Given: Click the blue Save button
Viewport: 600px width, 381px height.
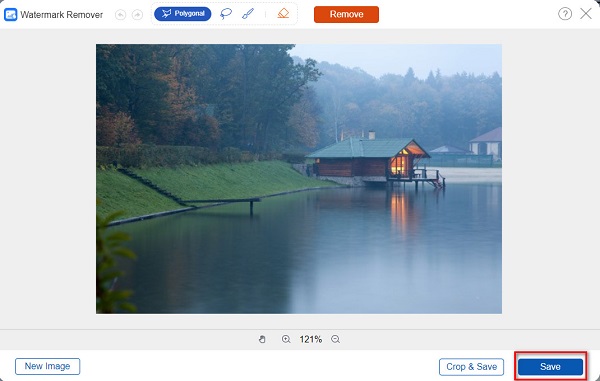Looking at the screenshot, I should point(550,367).
